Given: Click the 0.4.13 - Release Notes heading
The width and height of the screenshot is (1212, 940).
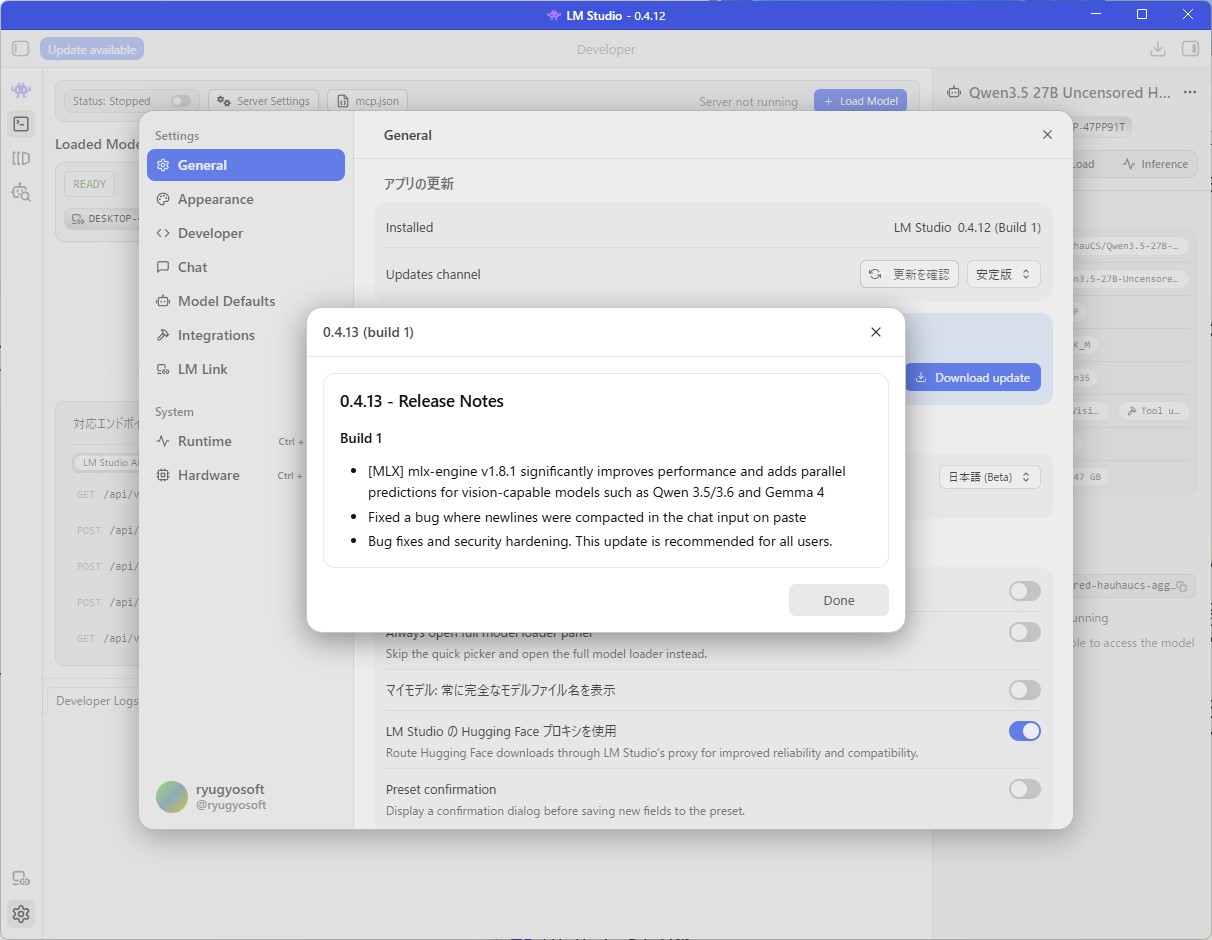Looking at the screenshot, I should (x=421, y=401).
